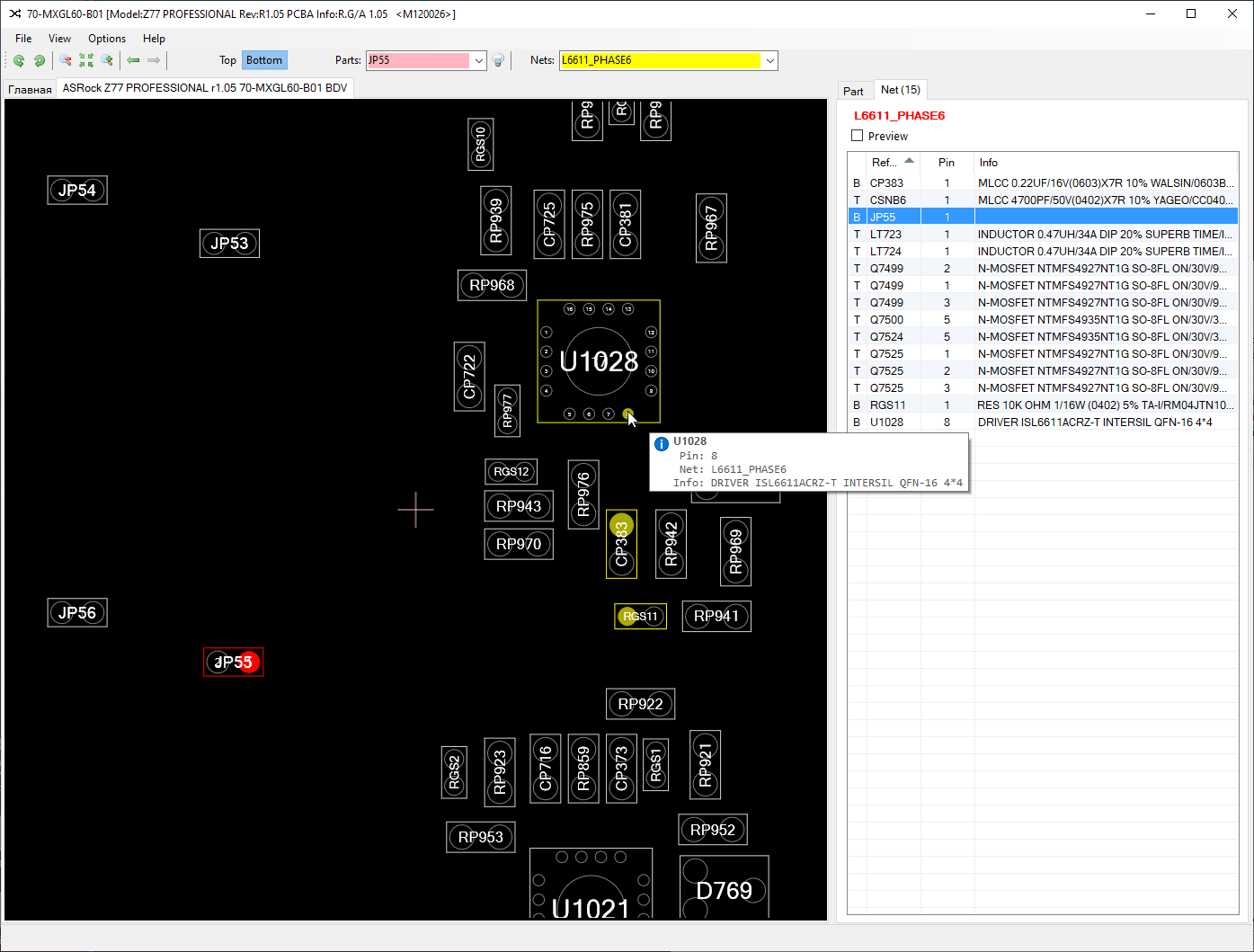Viewport: 1254px width, 952px height.
Task: Go forward with the gray right arrow
Action: (x=154, y=60)
